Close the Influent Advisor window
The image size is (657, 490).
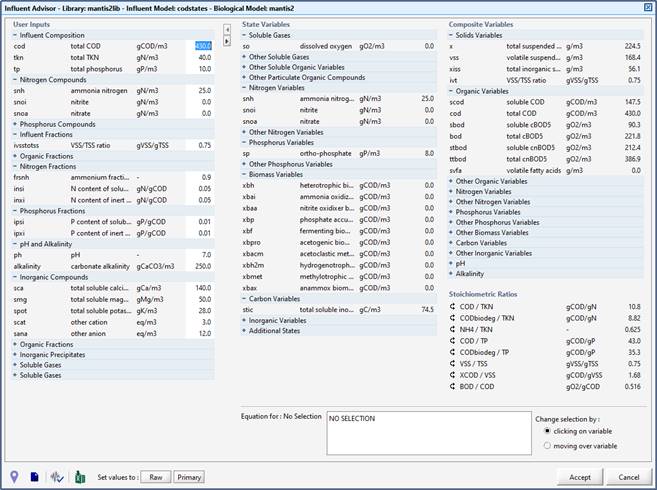pyautogui.click(x=648, y=7)
